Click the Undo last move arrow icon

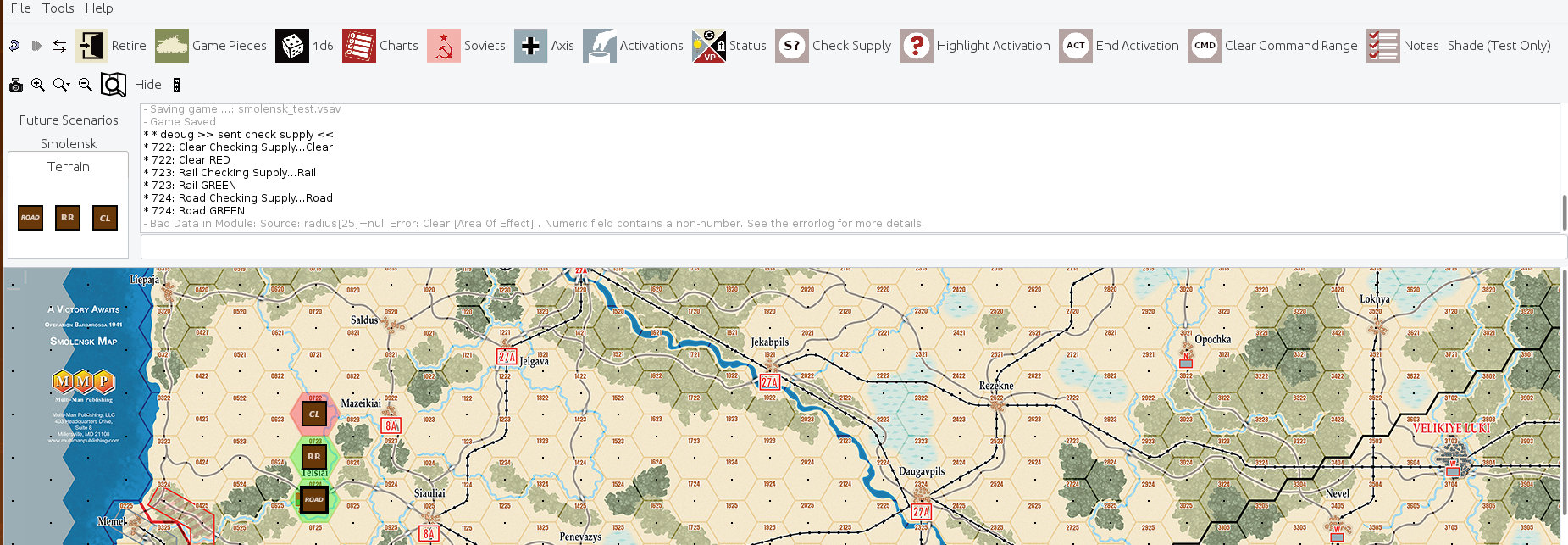pyautogui.click(x=14, y=46)
